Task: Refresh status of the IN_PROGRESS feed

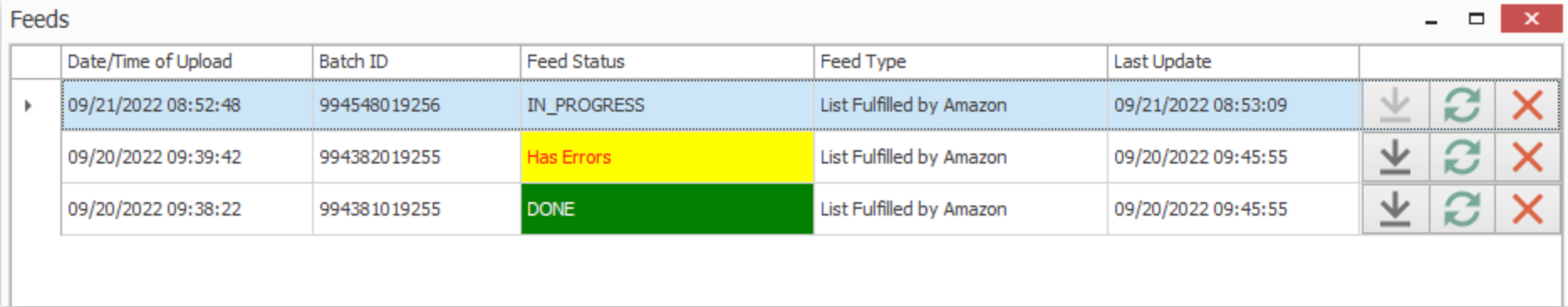Action: pos(1462,106)
